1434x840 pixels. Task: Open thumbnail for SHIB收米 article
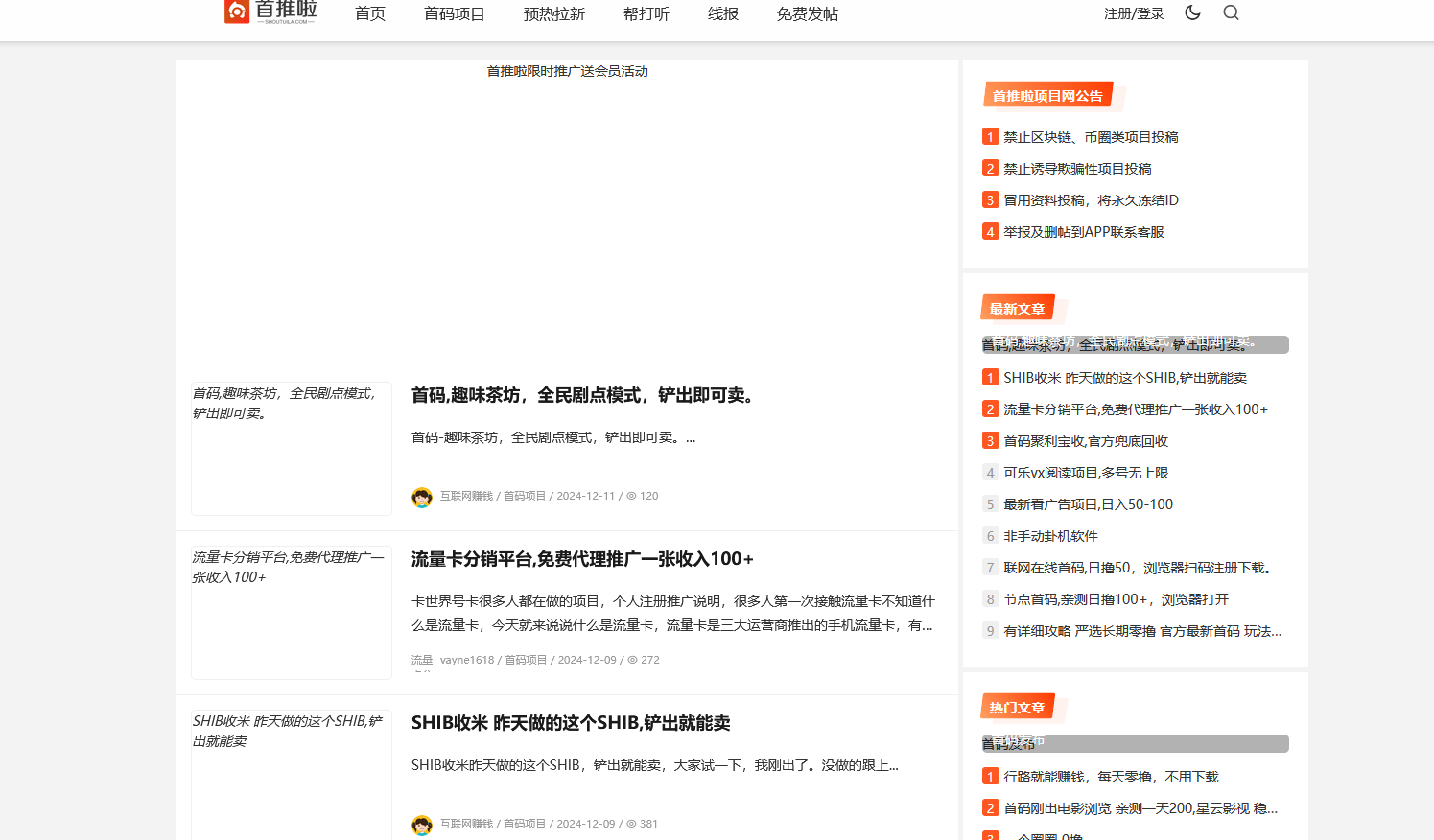click(292, 775)
